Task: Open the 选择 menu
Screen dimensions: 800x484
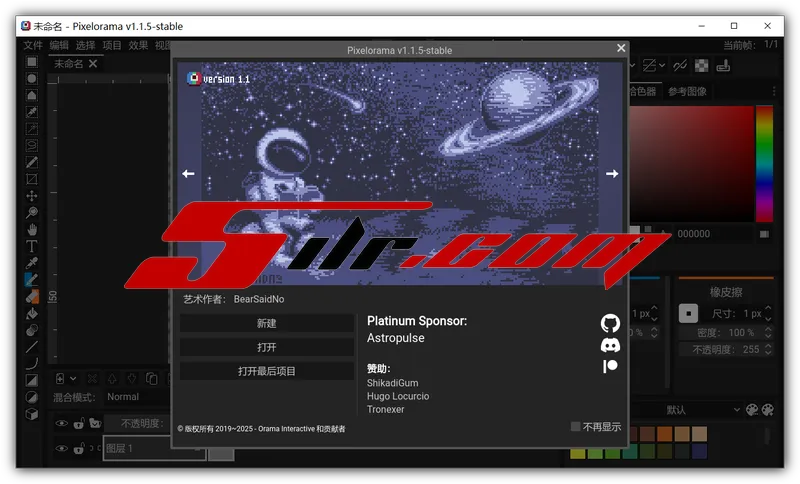Action: pyautogui.click(x=86, y=45)
